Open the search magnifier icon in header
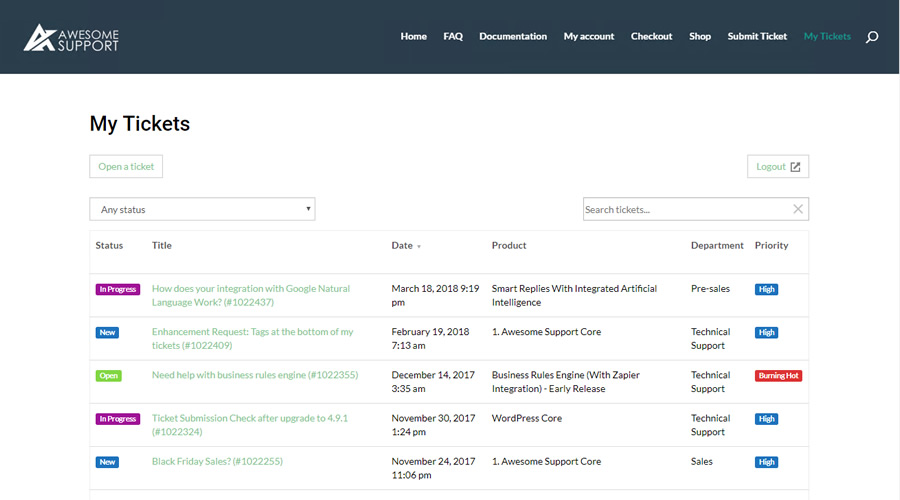This screenshot has height=500, width=900. (872, 37)
